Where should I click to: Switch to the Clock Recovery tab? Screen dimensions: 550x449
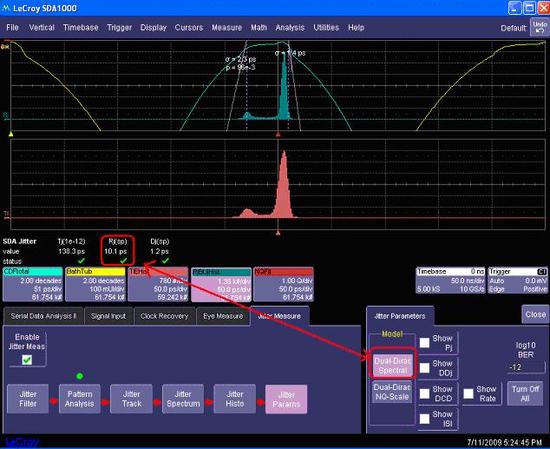[164, 316]
